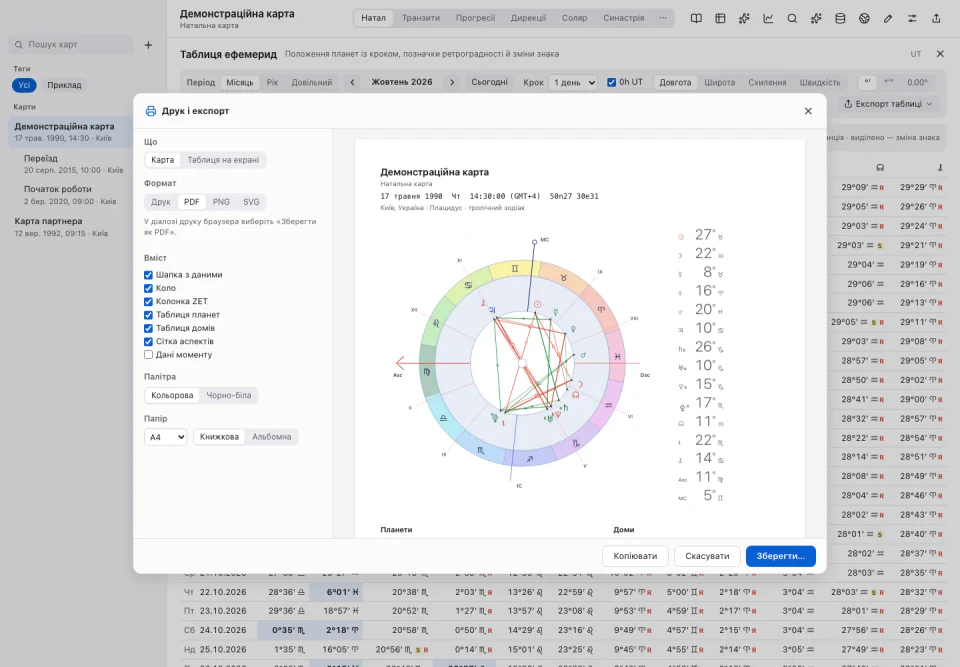Image resolution: width=960 pixels, height=667 pixels.
Task: Open the Крок 1 день dropdown
Action: coord(572,82)
